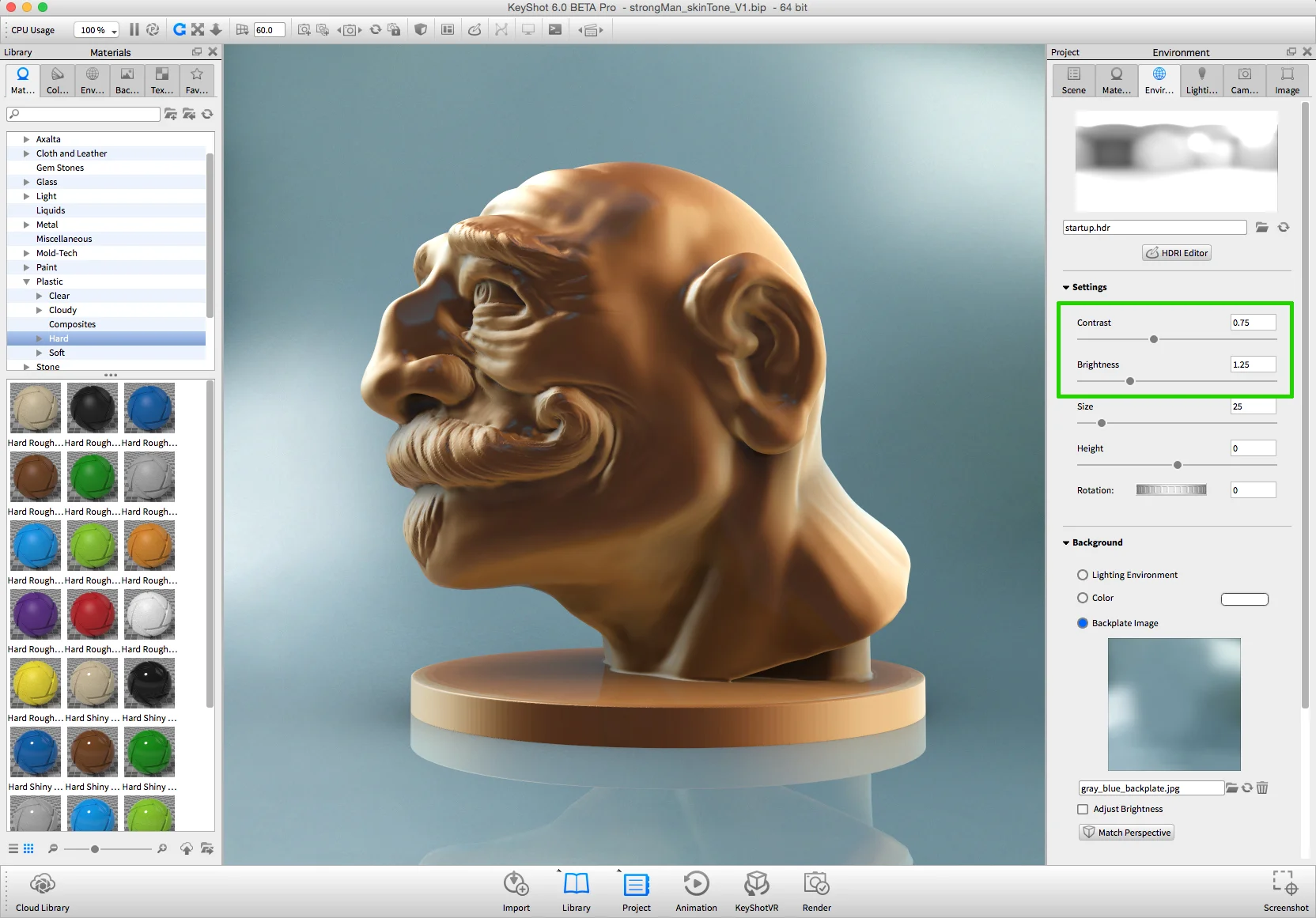Upload to cloud icon below library
1316x918 pixels.
click(187, 848)
